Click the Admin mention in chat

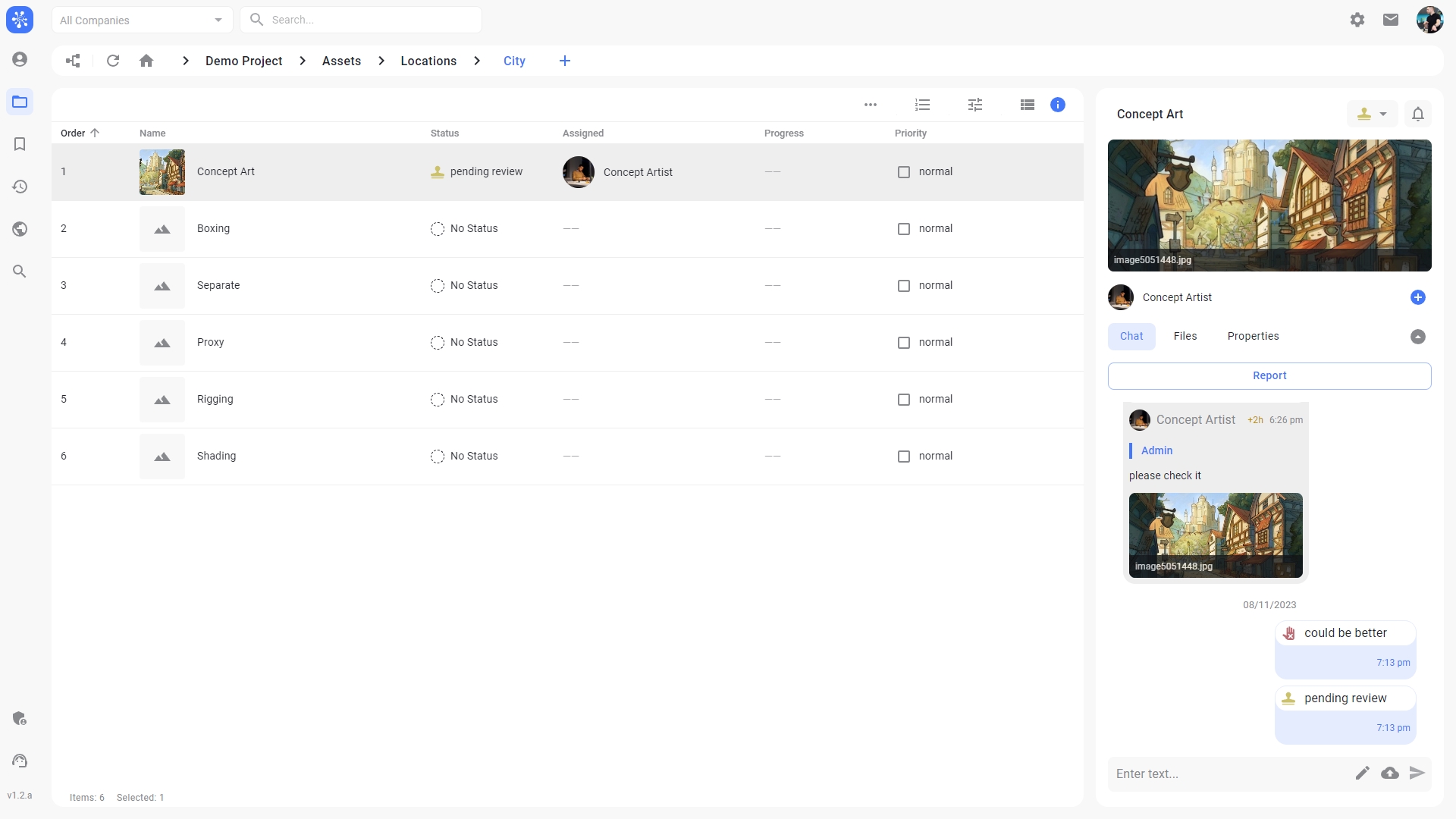tap(1156, 450)
